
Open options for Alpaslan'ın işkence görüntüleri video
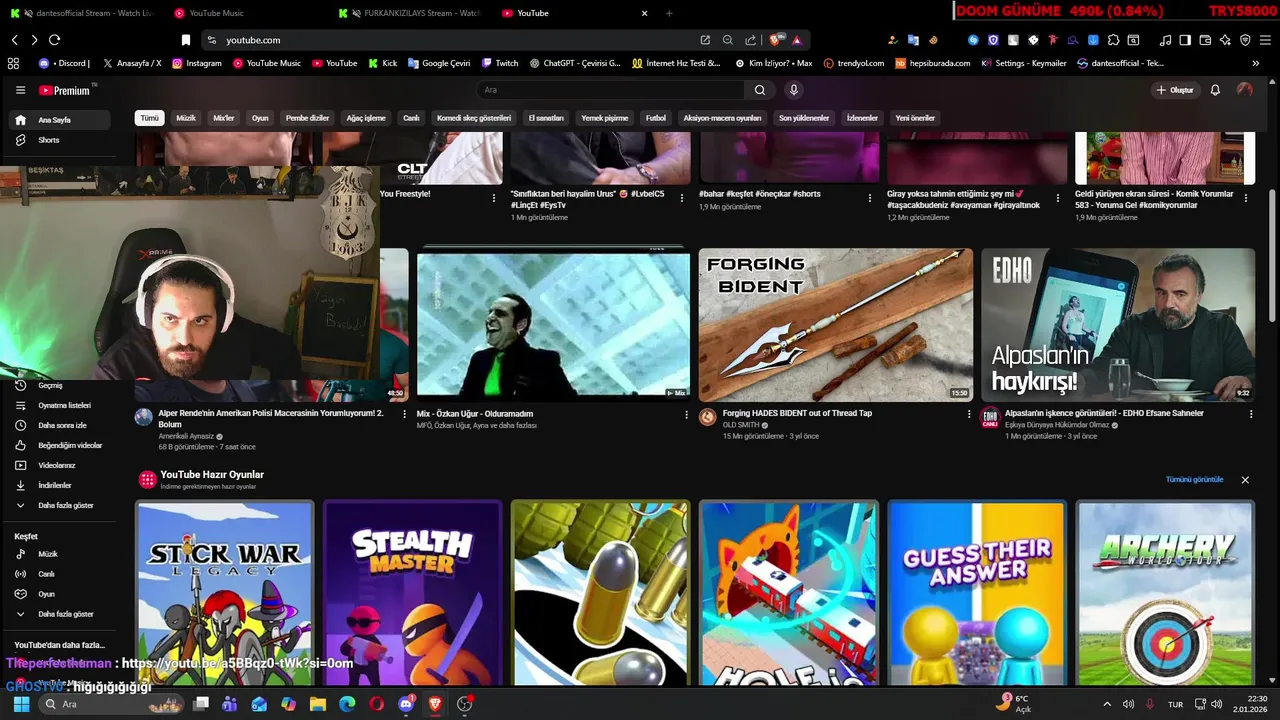point(1250,414)
